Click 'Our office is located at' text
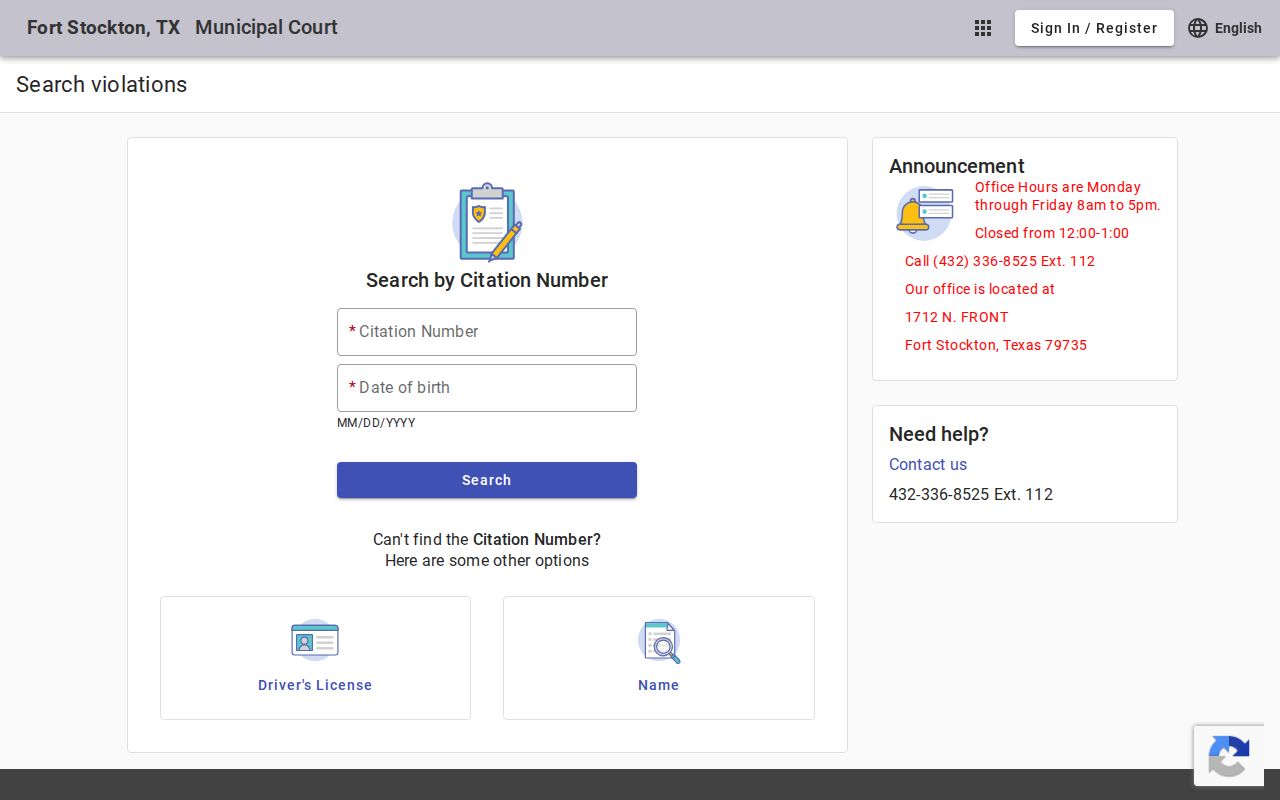 coord(980,289)
